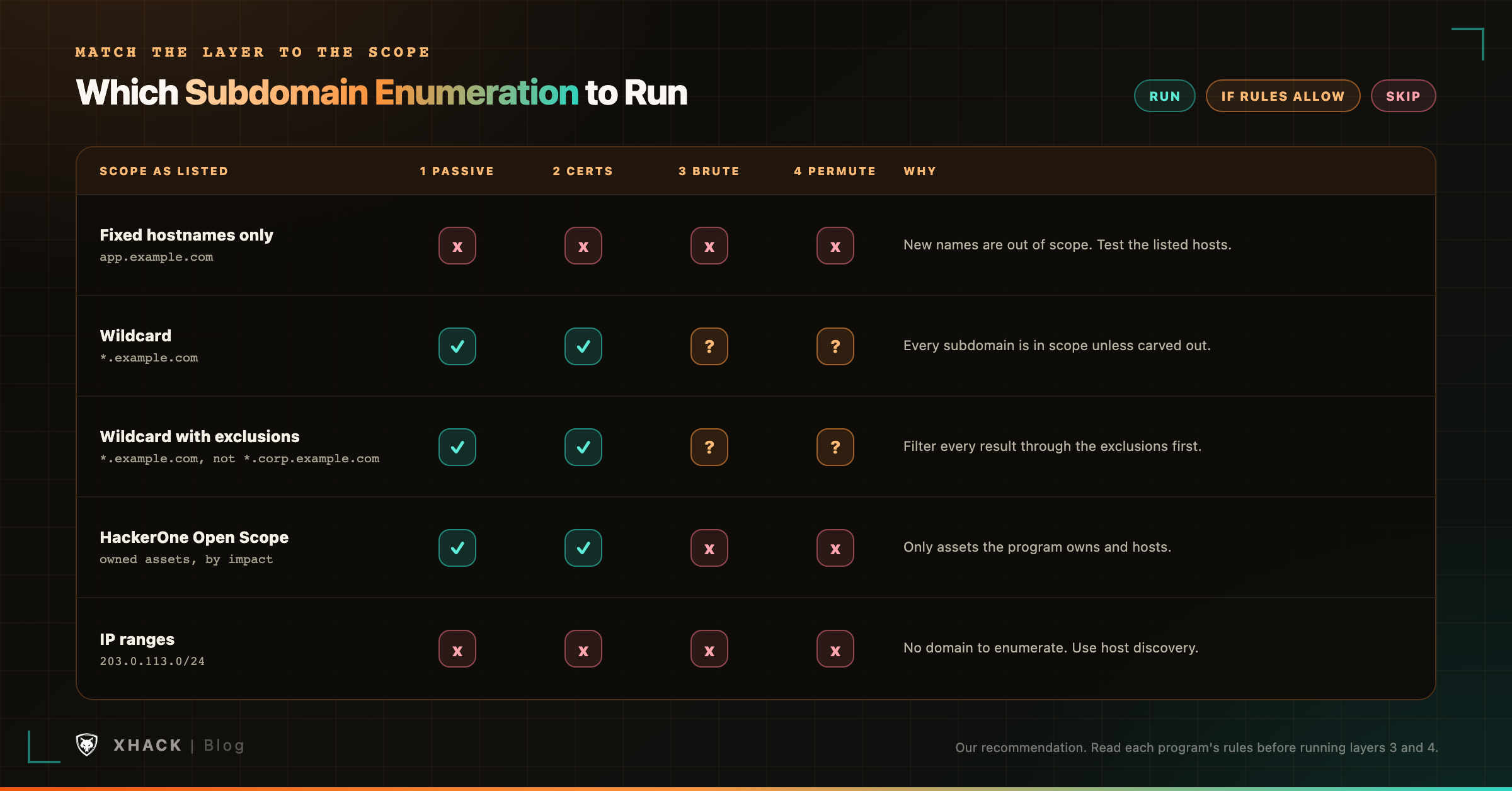Click the Passive checkmark for HackerOne Open Scope

click(457, 548)
